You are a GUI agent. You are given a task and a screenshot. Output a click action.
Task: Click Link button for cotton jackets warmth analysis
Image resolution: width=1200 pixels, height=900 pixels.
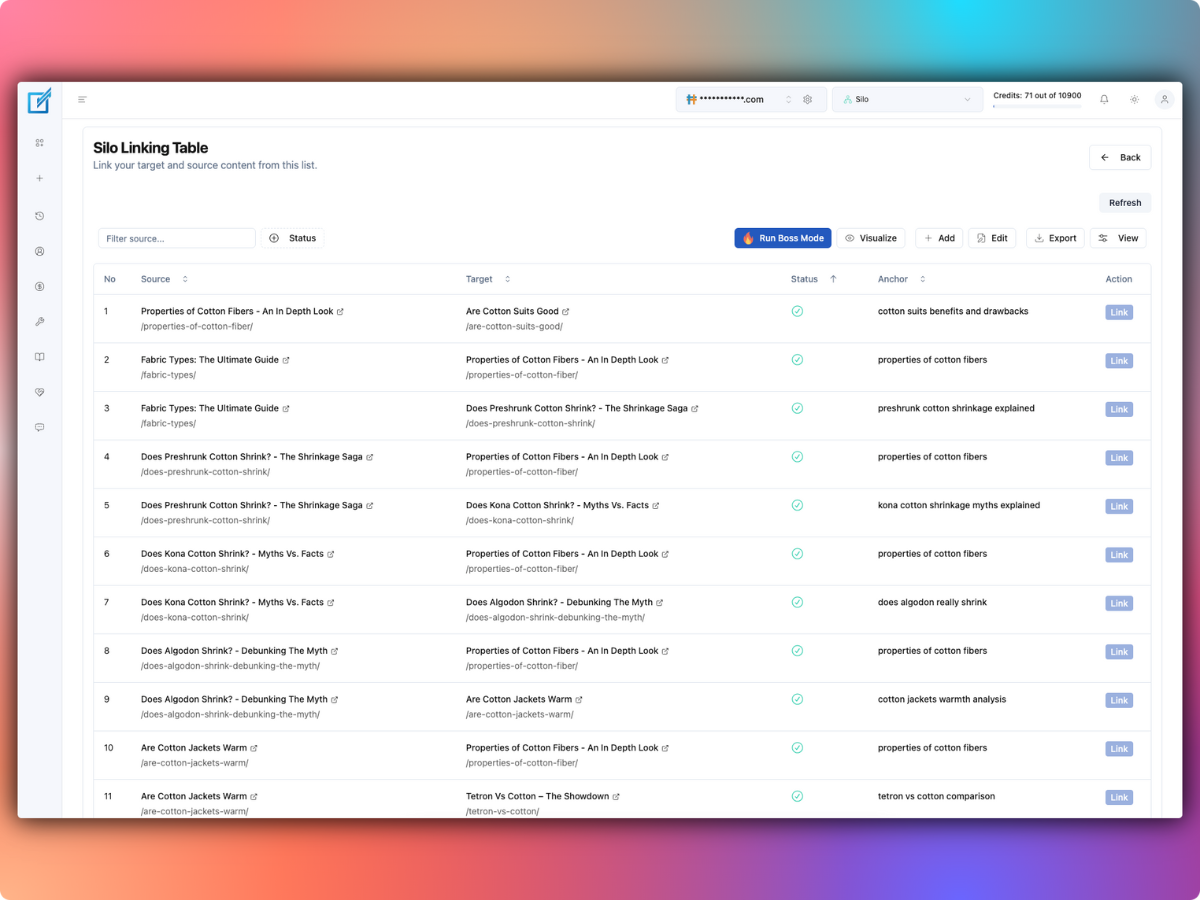click(x=1119, y=700)
